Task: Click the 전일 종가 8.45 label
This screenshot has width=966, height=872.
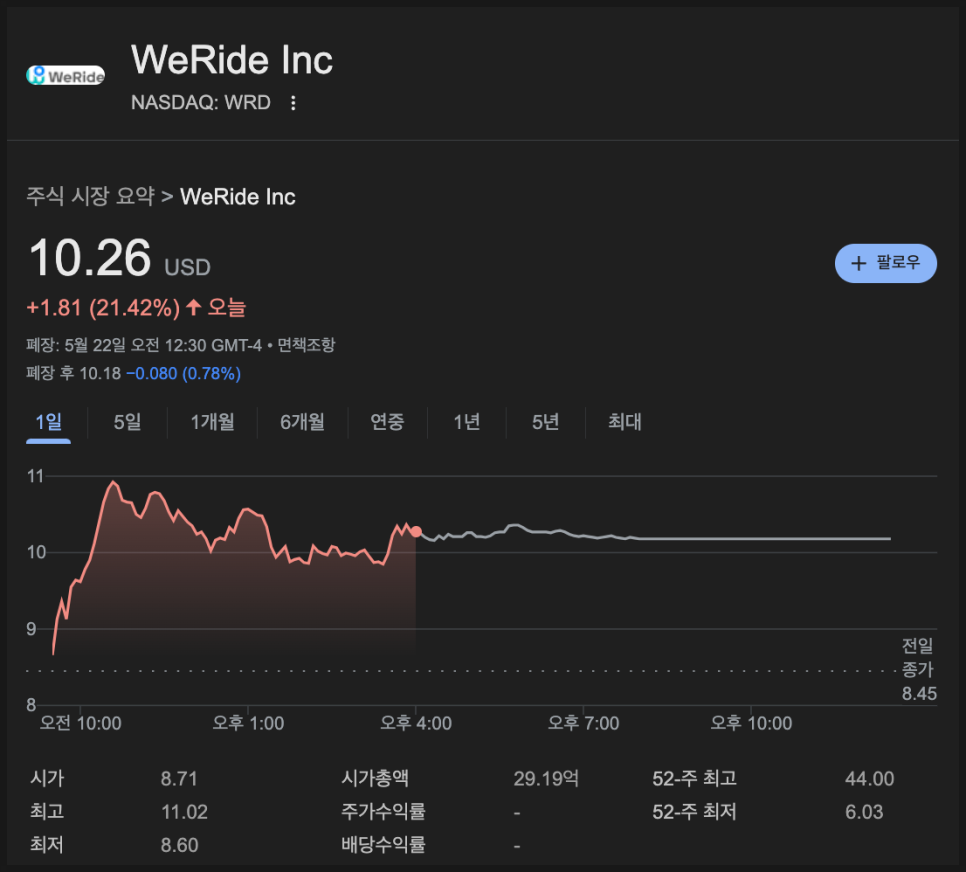Action: point(919,670)
